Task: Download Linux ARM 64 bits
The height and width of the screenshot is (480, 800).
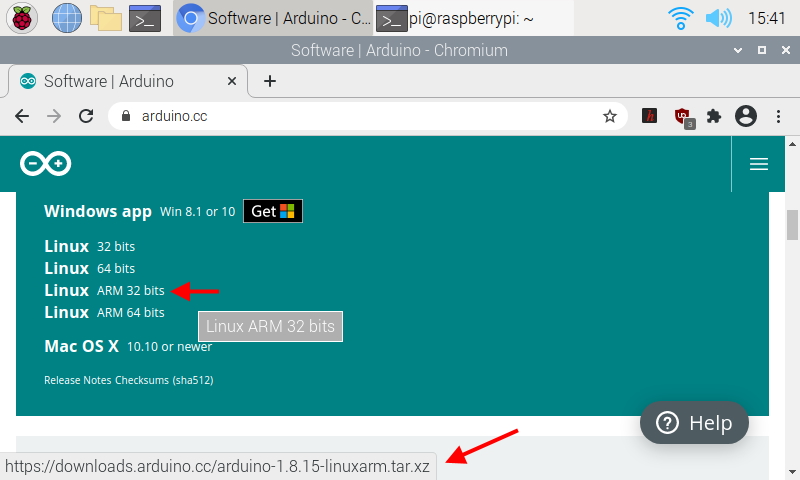Action: 105,312
